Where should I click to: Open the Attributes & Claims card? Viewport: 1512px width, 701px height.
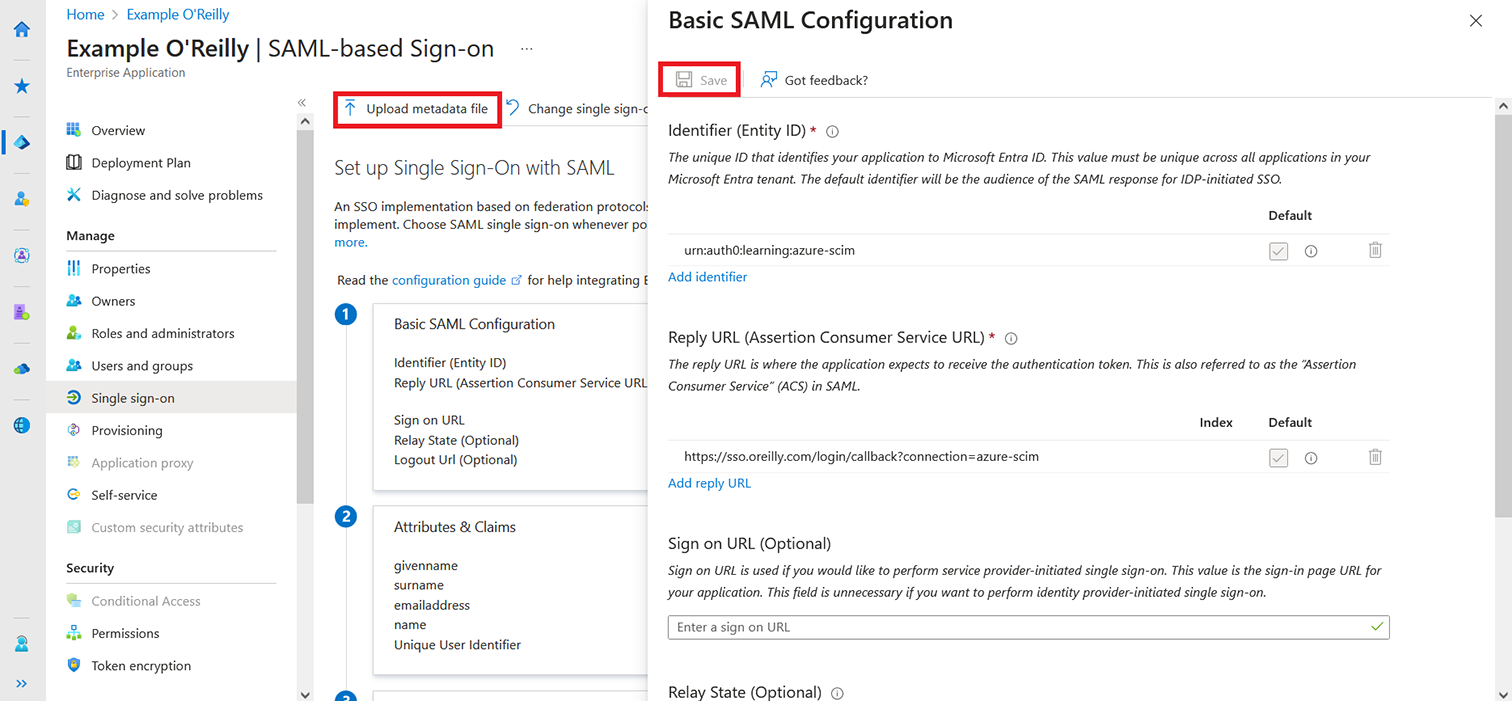point(510,590)
